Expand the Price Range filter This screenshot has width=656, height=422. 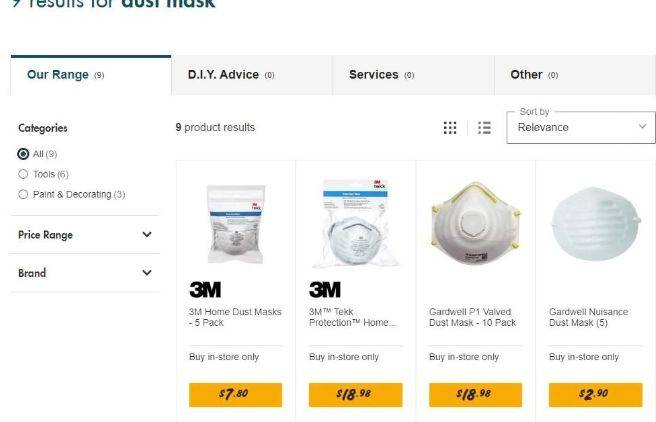pos(85,235)
